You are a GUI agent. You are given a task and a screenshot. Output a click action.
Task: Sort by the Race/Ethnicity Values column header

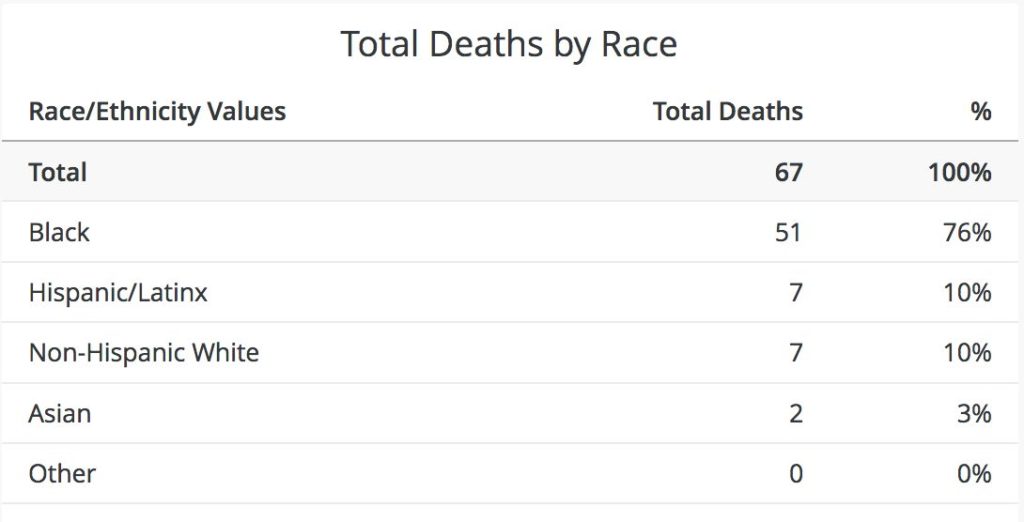tap(157, 111)
